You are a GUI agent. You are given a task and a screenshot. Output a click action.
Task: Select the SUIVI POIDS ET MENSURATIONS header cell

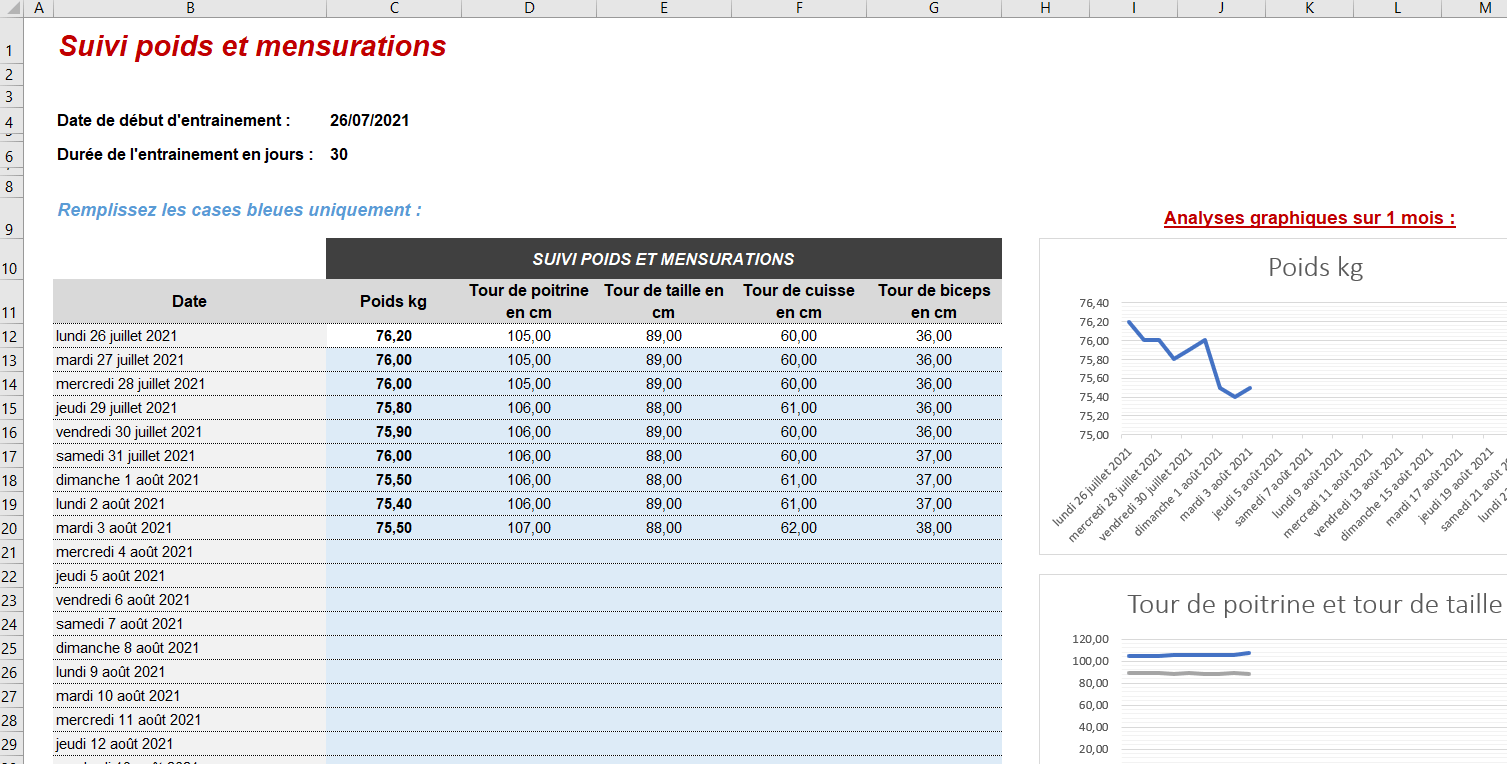[x=663, y=258]
